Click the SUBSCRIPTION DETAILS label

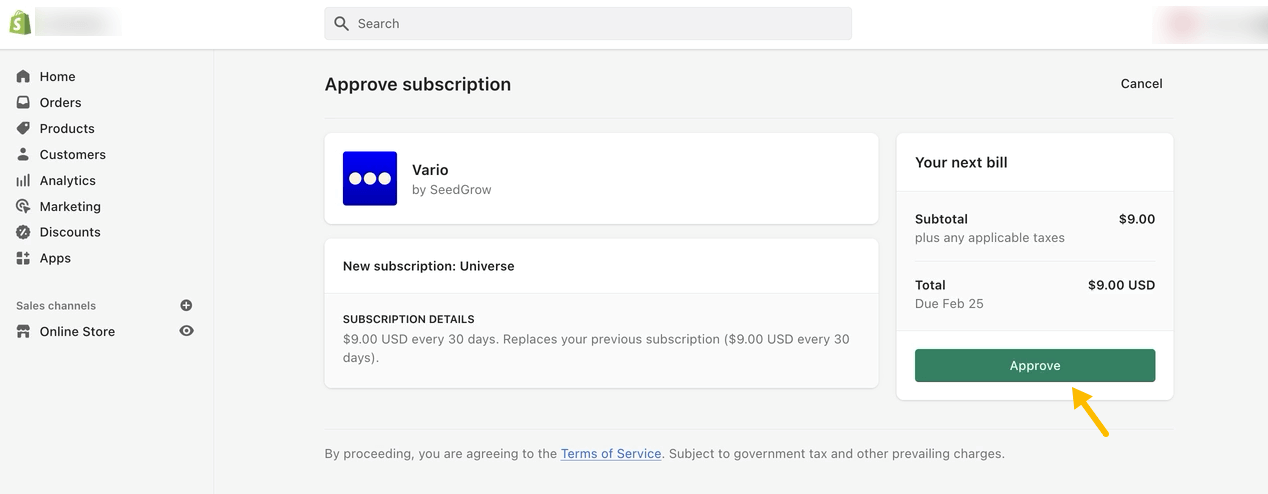[408, 319]
